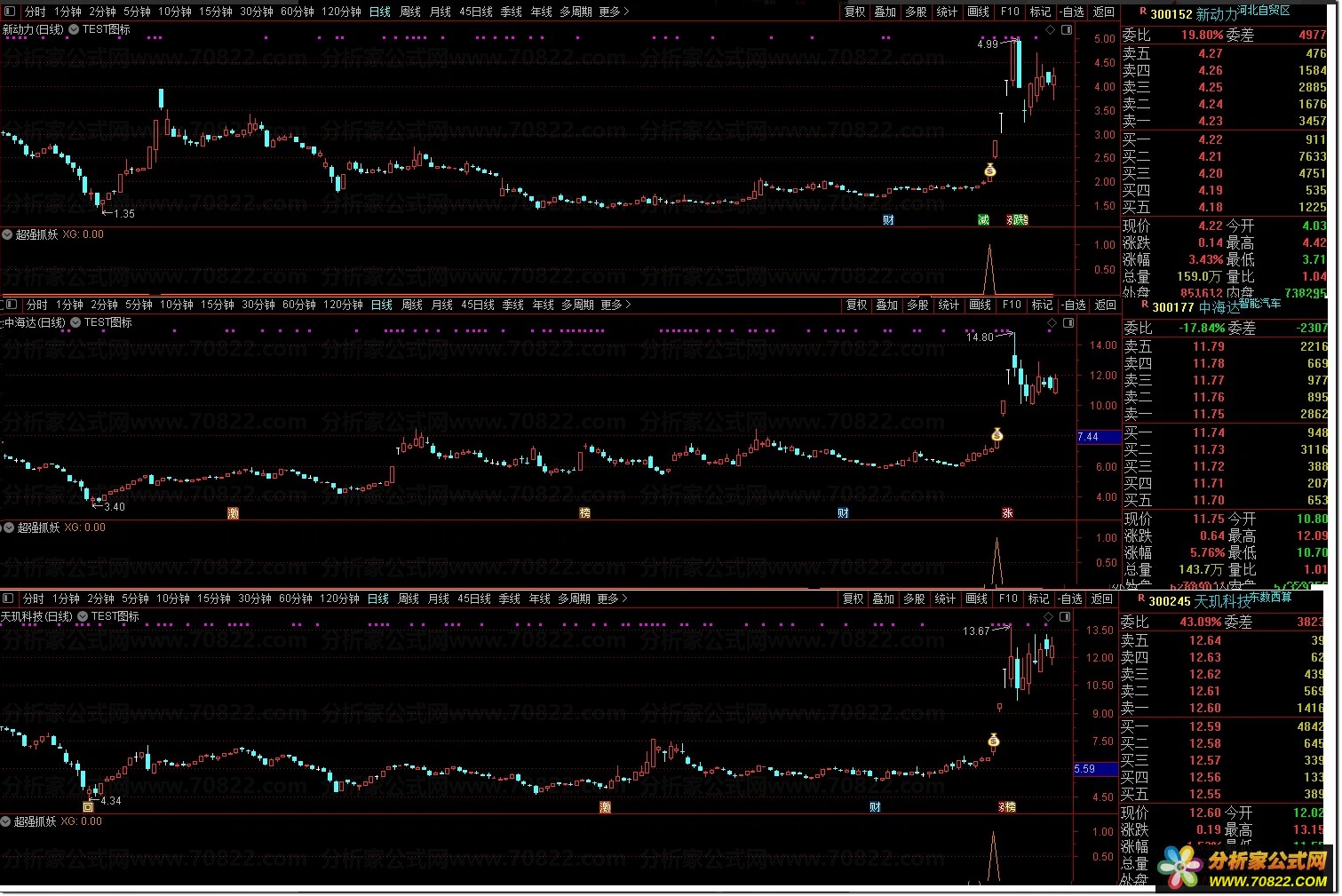Click 复权 button in 新动力 toolbar
The width and height of the screenshot is (1342, 896).
(855, 12)
